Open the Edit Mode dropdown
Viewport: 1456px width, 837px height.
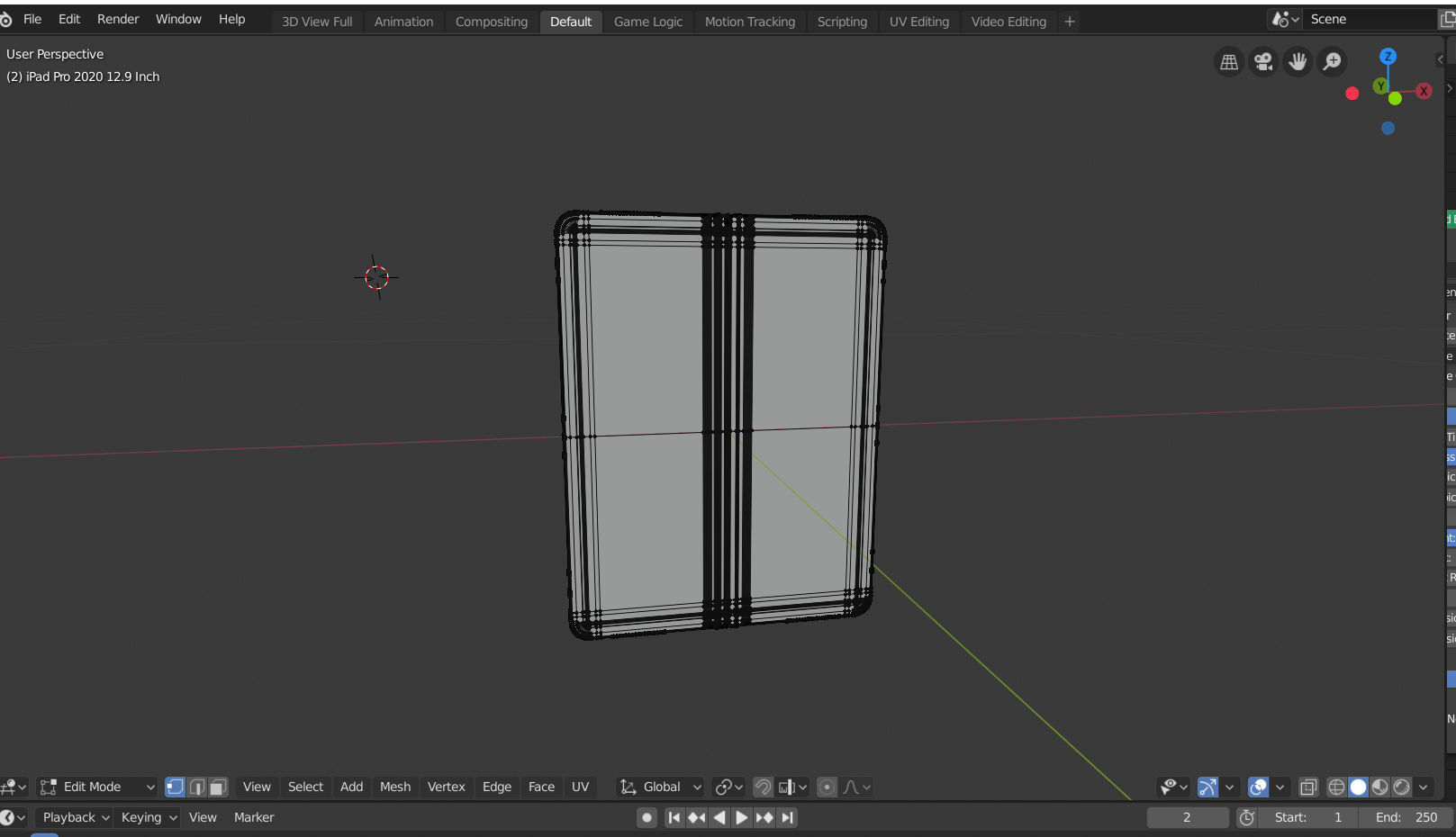[97, 787]
